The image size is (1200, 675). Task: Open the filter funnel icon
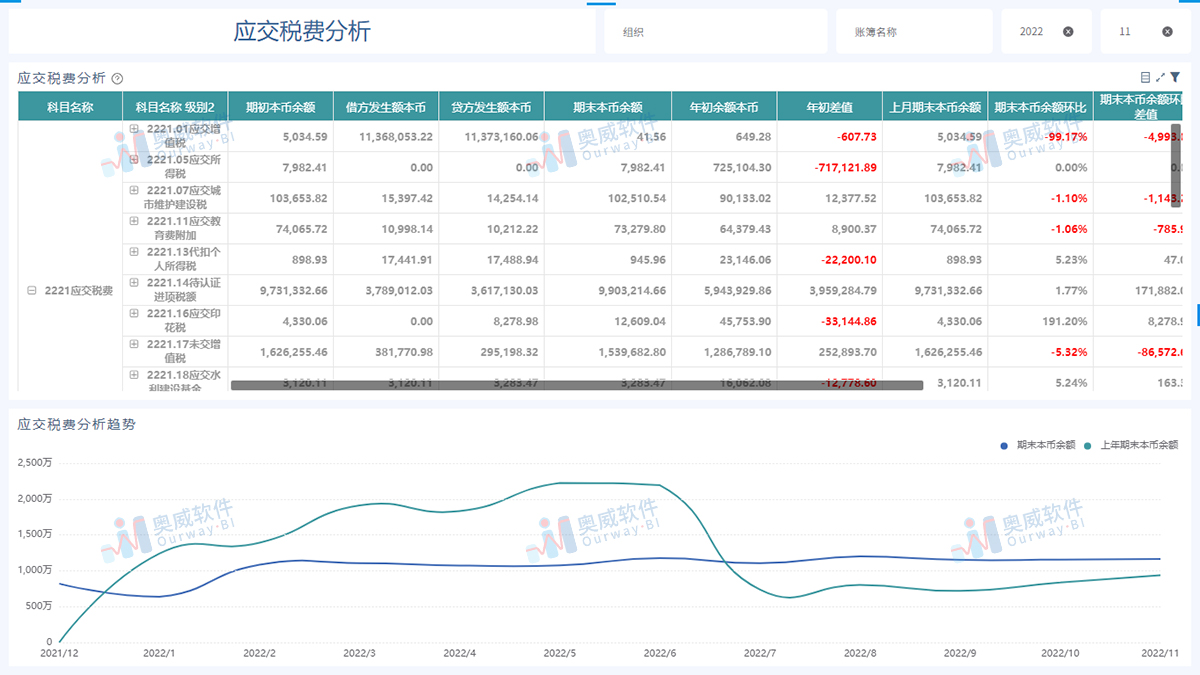point(1174,76)
